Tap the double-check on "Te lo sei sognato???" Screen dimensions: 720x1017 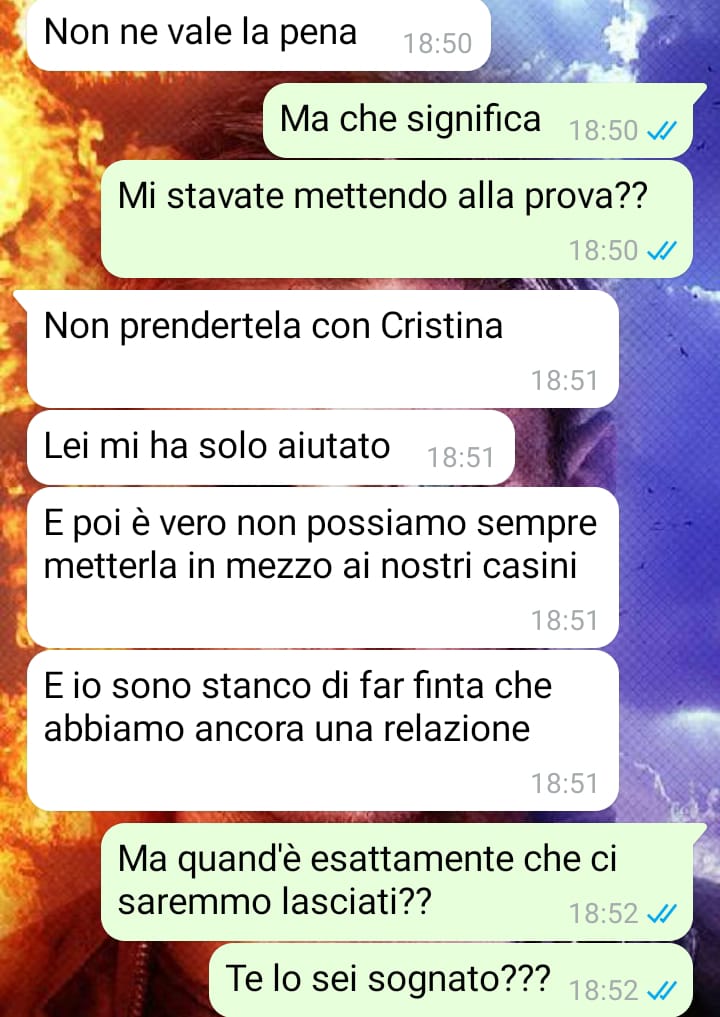tap(662, 991)
